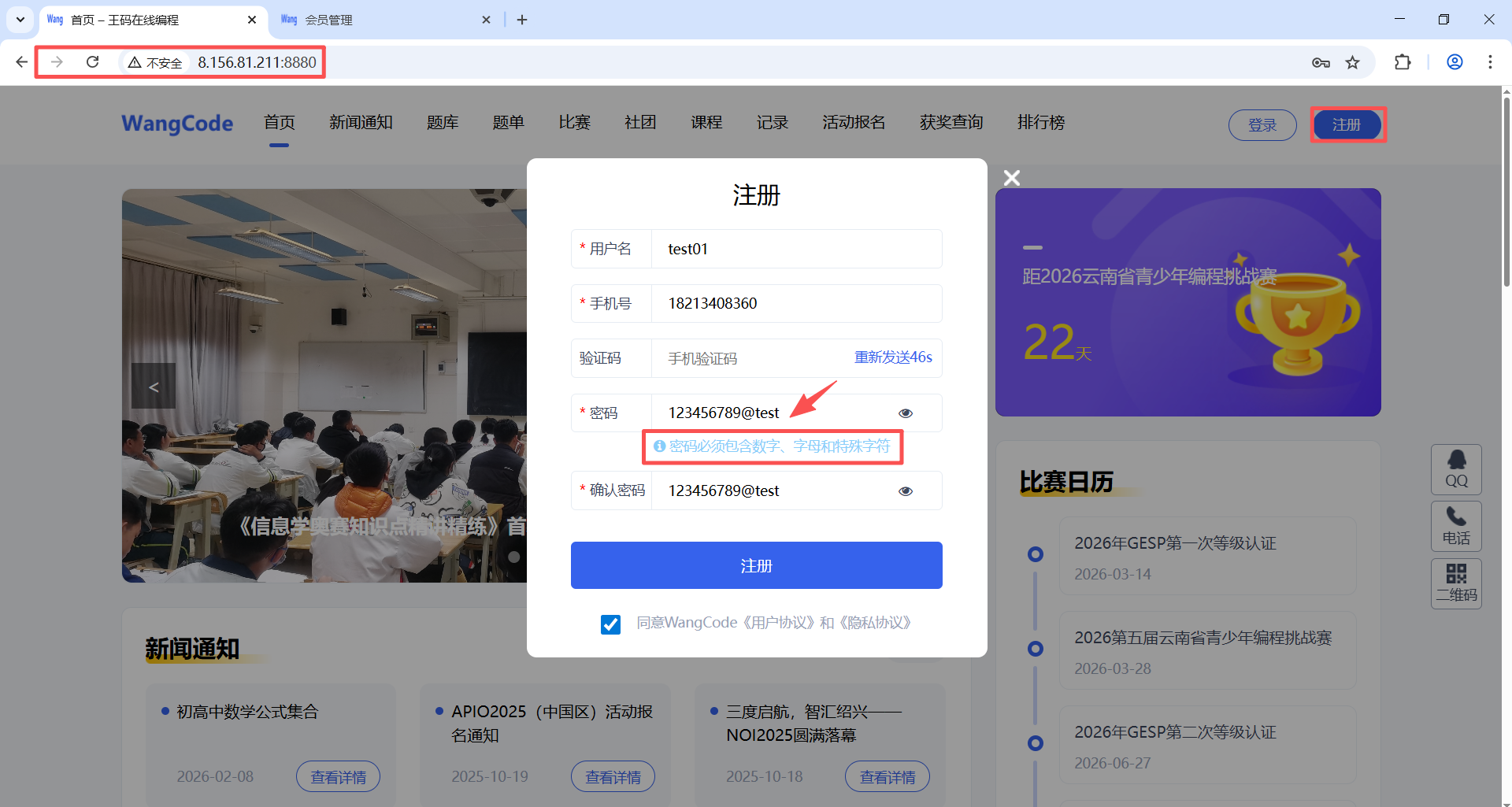
Task: Expand the tab search dropdown arrow
Action: [x=20, y=20]
